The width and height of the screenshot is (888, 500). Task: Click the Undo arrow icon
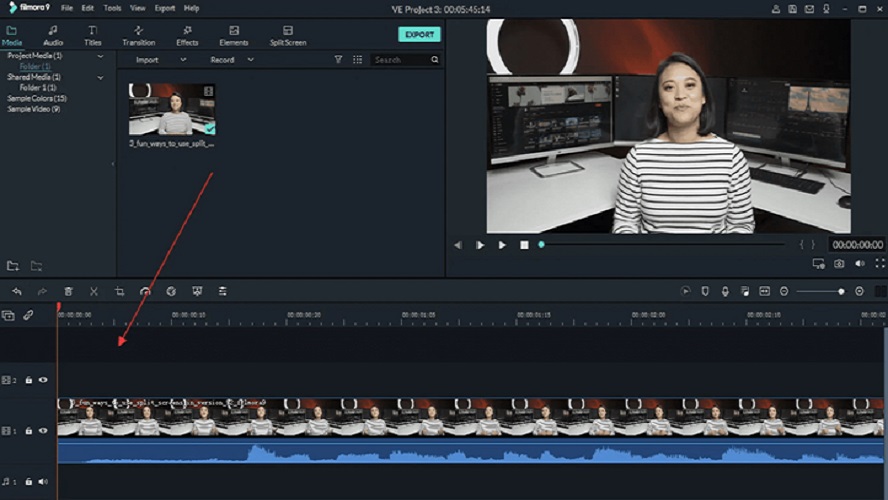point(17,291)
